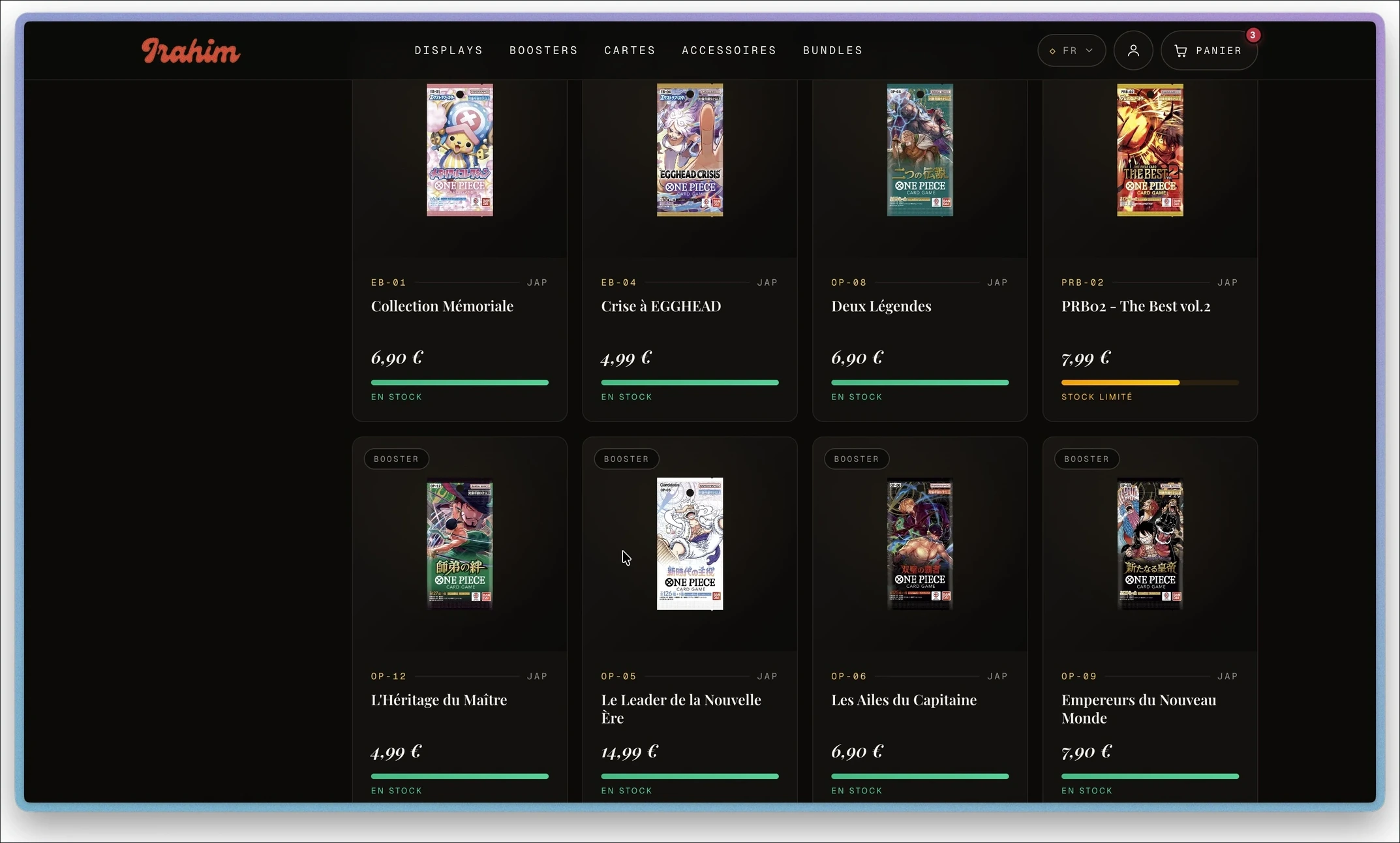Click the green stock bar for EB-01
Screen dimensions: 1400x843
click(x=460, y=382)
